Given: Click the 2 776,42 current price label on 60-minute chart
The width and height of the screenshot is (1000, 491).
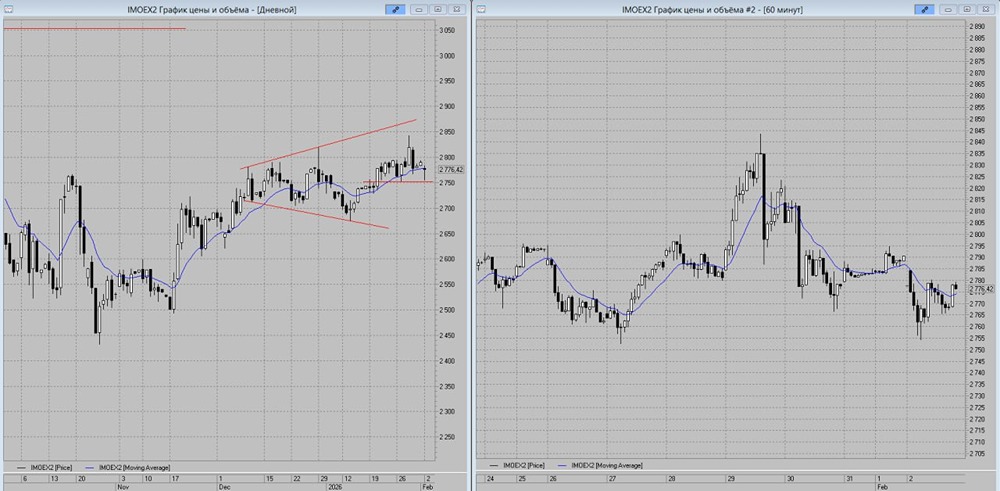Looking at the screenshot, I should pyautogui.click(x=982, y=289).
